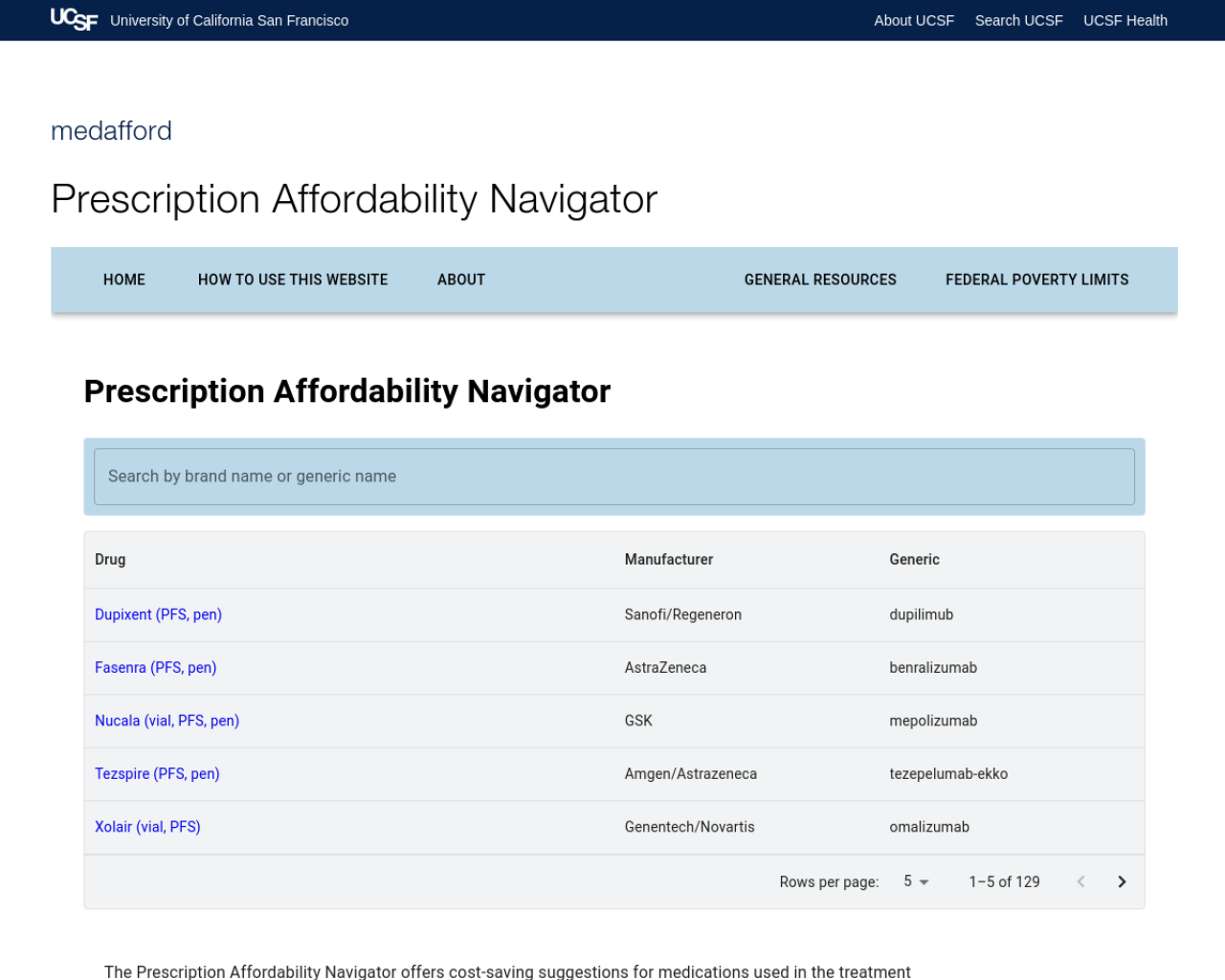This screenshot has width=1225, height=980.
Task: Click the Generic column header
Action: (914, 559)
